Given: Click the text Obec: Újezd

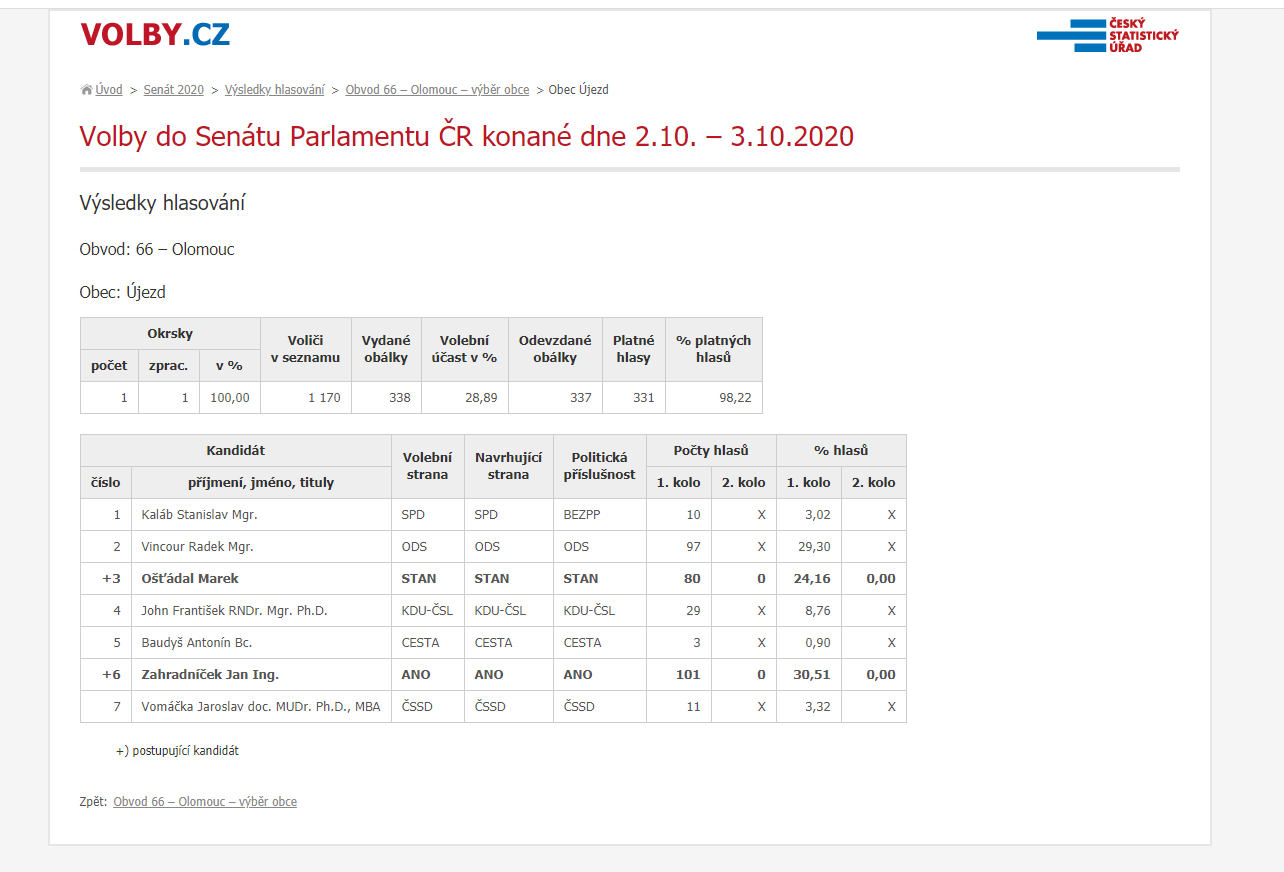Looking at the screenshot, I should (x=123, y=293).
